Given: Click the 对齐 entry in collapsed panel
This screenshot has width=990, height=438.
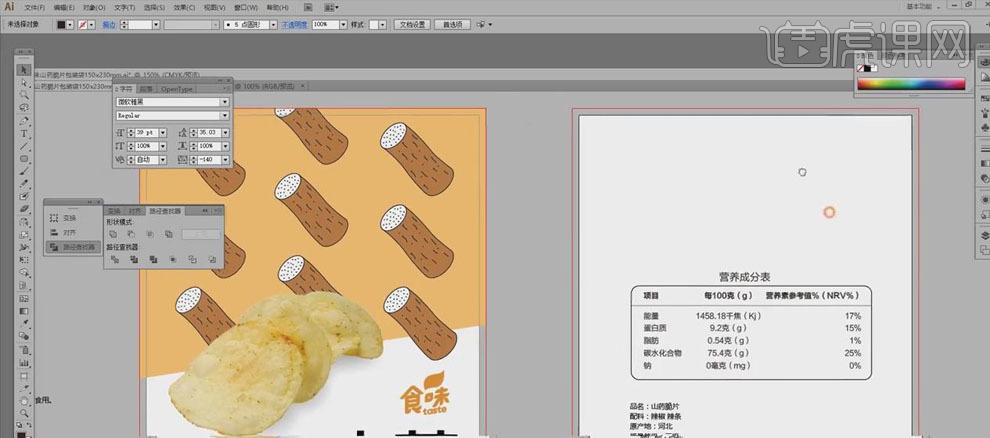Looking at the screenshot, I should [x=69, y=232].
